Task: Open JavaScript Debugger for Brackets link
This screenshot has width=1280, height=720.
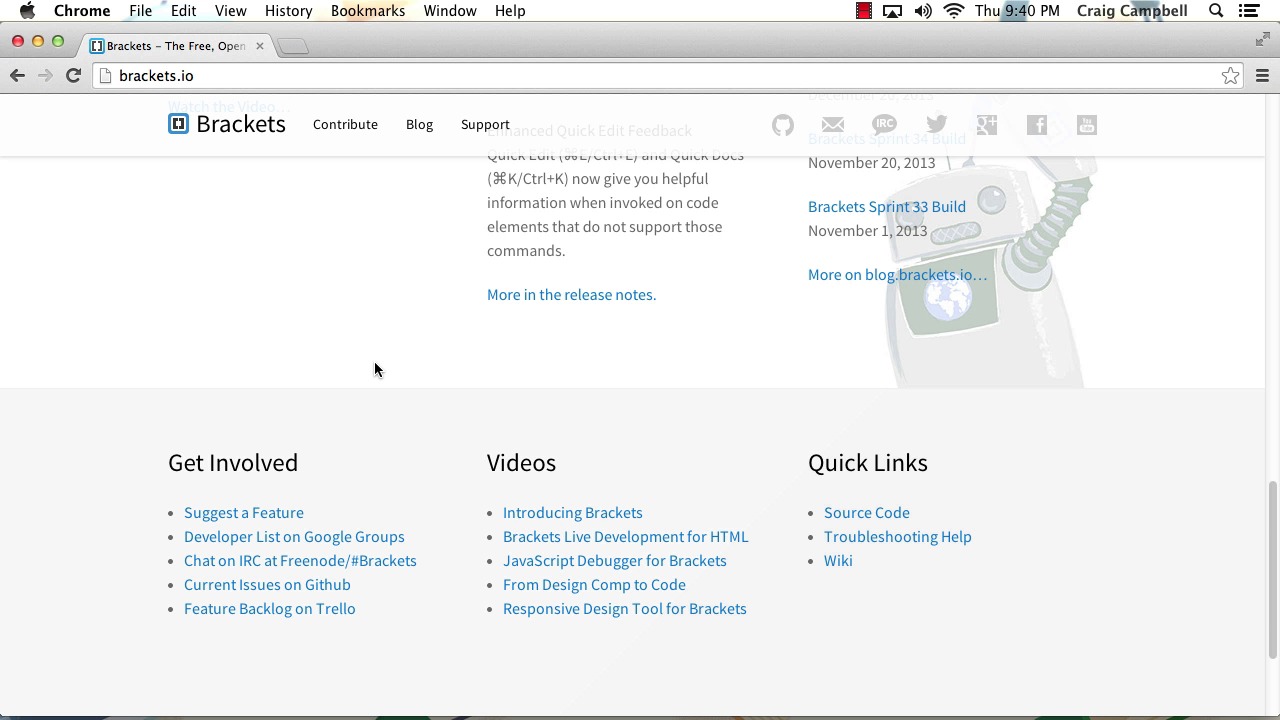Action: click(x=615, y=561)
